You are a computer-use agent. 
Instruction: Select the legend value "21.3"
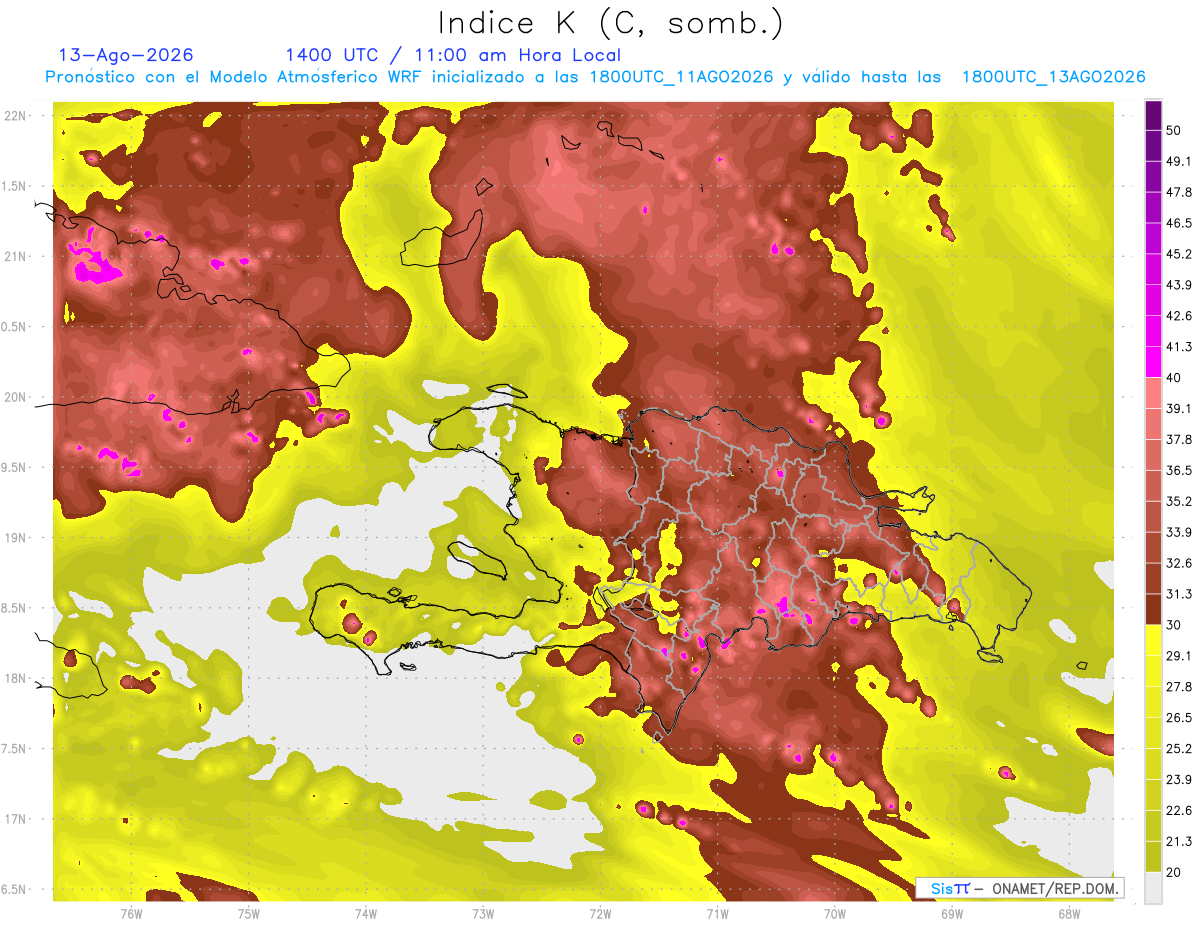pyautogui.click(x=1179, y=841)
